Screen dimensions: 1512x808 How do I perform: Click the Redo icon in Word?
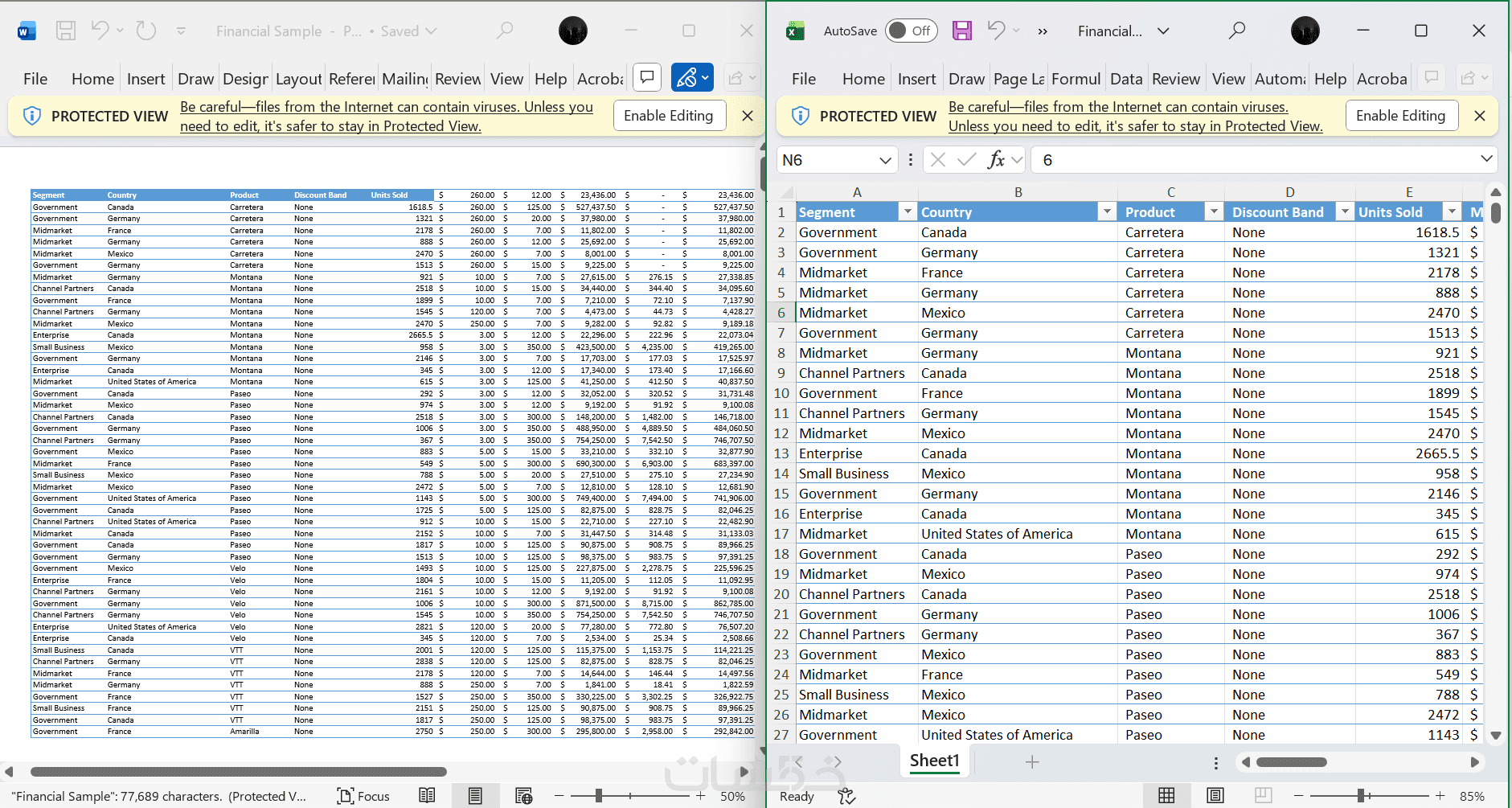pos(146,31)
